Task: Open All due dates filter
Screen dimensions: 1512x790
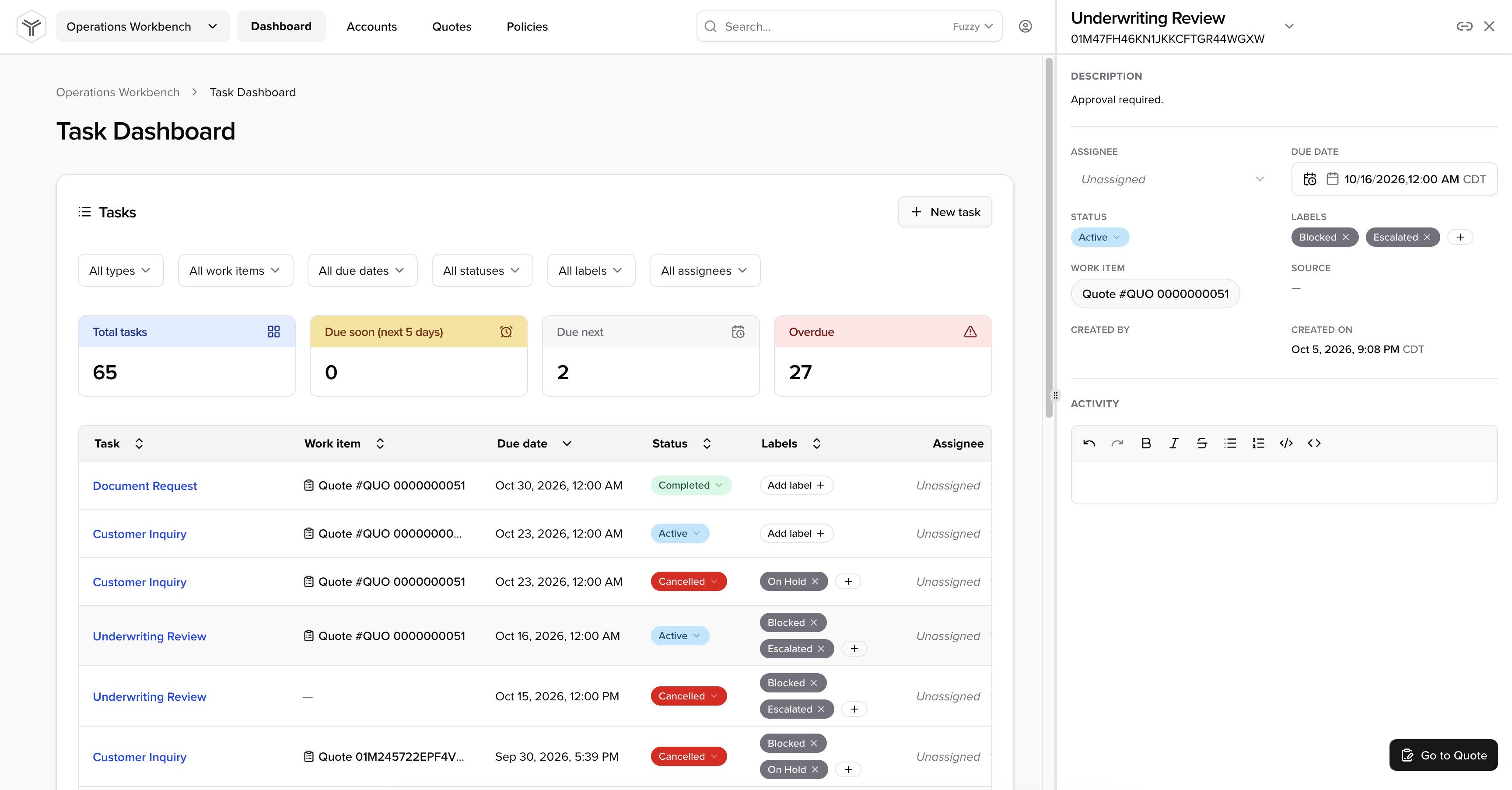Action: 362,271
